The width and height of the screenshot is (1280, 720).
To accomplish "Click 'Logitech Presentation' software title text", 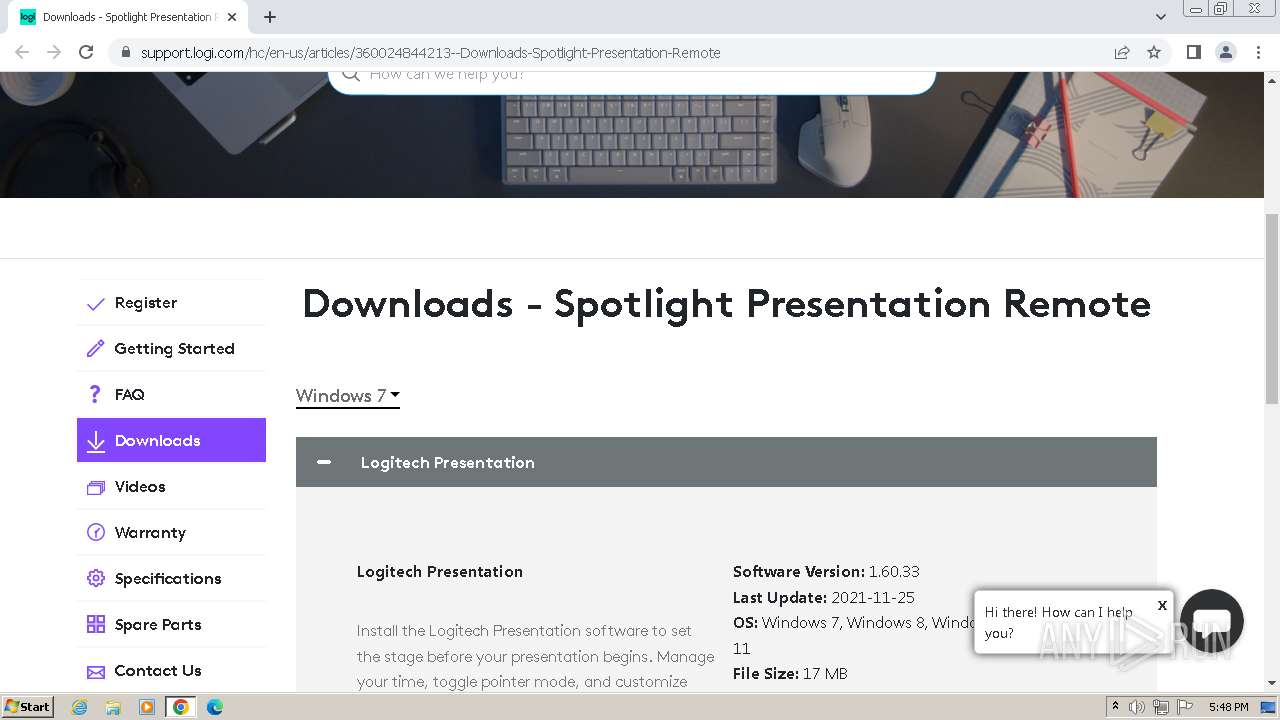I will point(440,572).
